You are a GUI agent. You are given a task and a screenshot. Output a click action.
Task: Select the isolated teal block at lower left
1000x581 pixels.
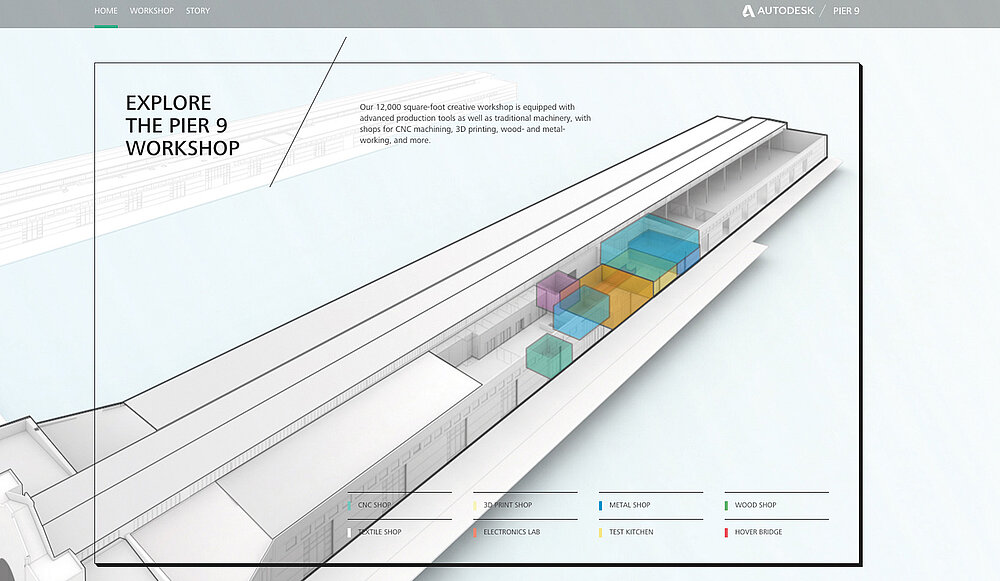(x=548, y=355)
